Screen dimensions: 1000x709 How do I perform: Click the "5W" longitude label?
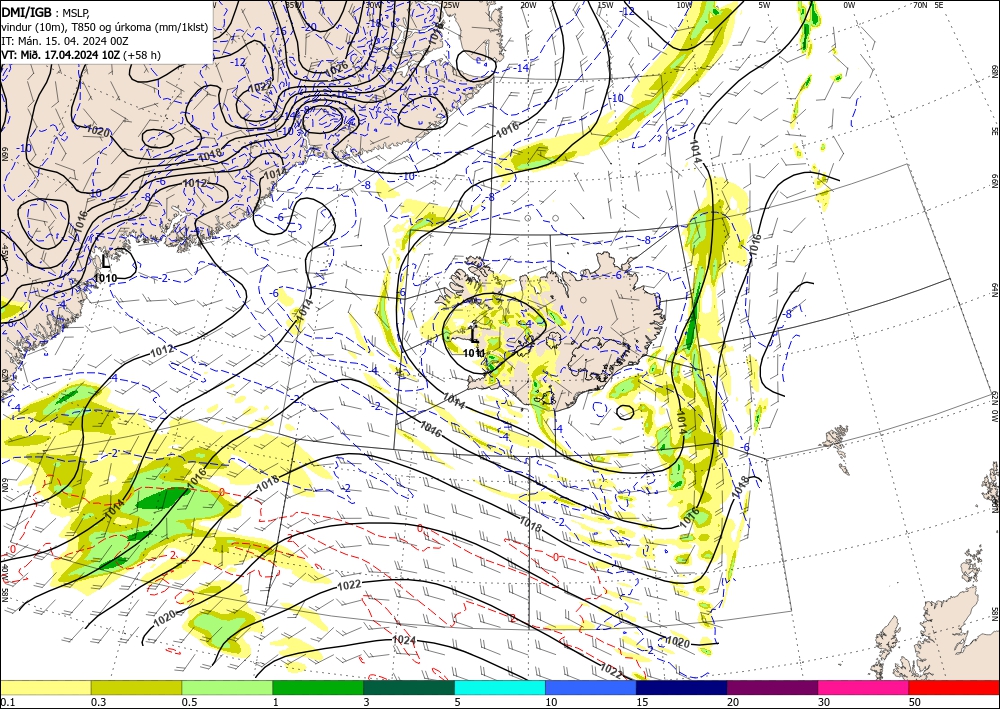coord(764,5)
